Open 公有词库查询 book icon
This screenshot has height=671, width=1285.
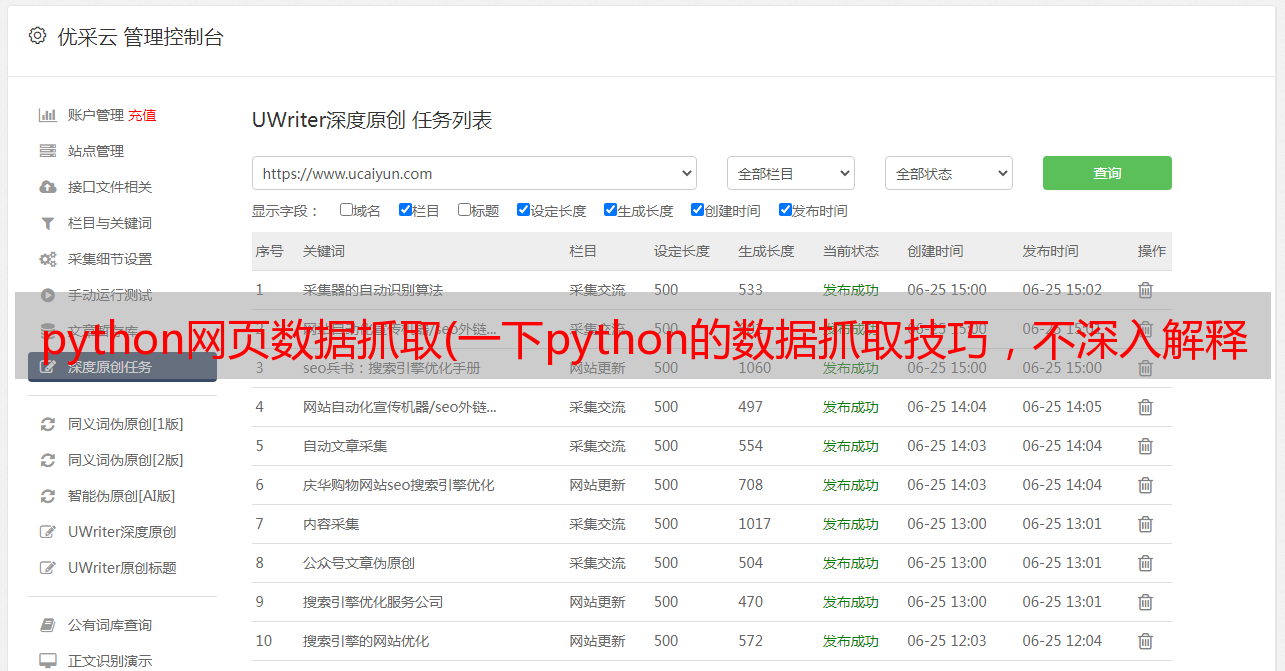(x=47, y=625)
